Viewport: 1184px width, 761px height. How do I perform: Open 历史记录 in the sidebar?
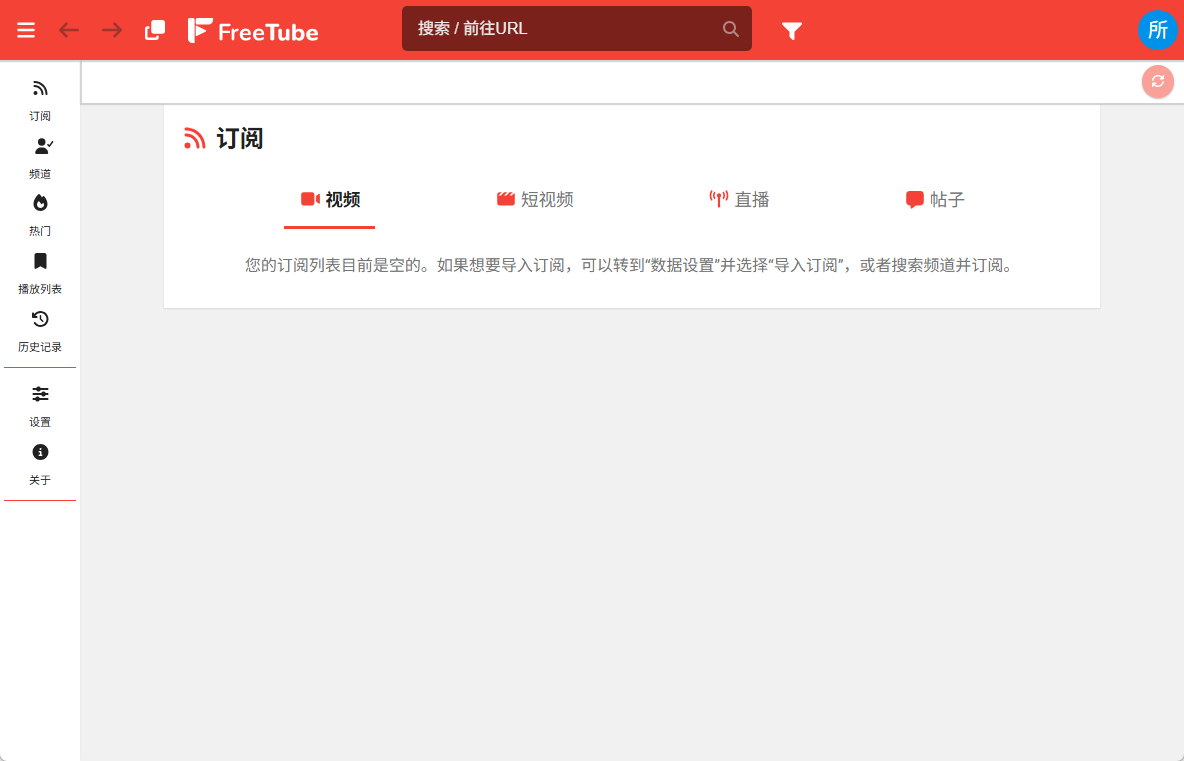tap(40, 331)
